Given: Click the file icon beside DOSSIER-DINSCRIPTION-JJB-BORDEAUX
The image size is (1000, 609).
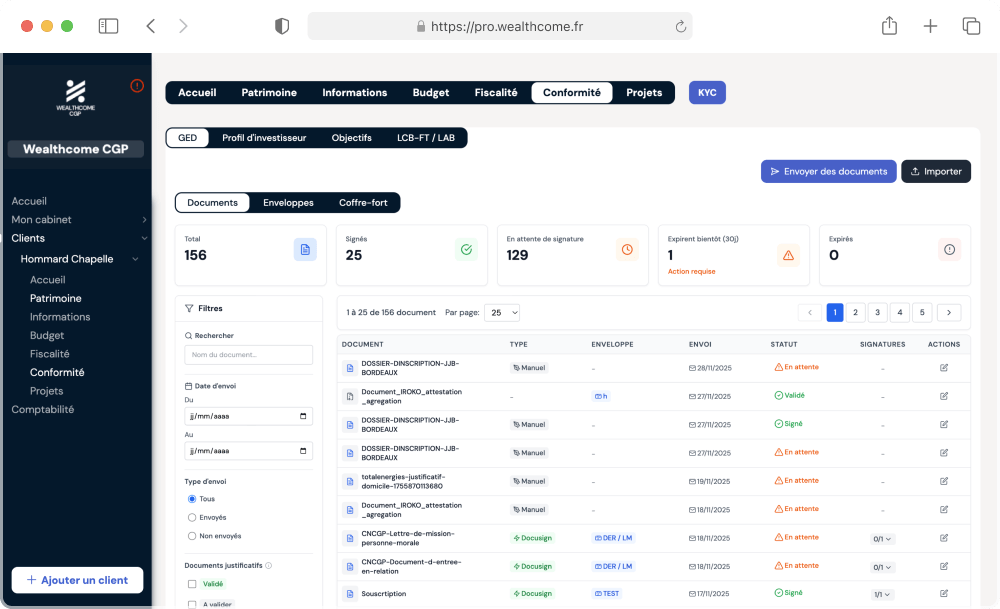Looking at the screenshot, I should 349,367.
